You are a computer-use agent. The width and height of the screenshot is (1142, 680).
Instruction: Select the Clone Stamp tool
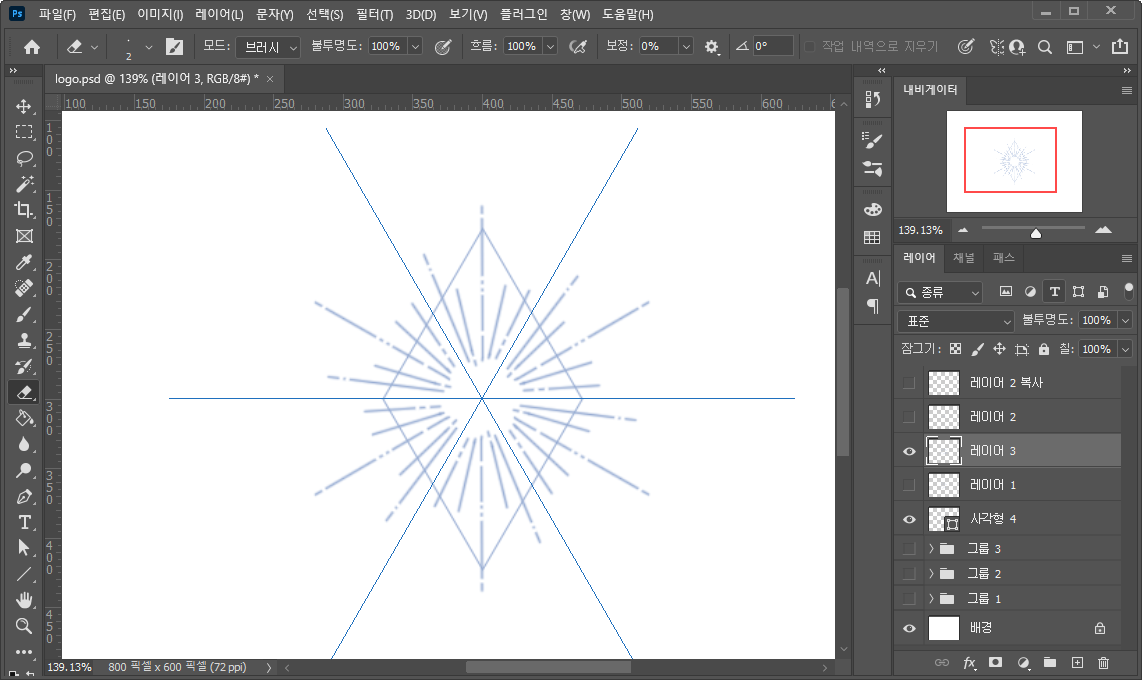[24, 340]
